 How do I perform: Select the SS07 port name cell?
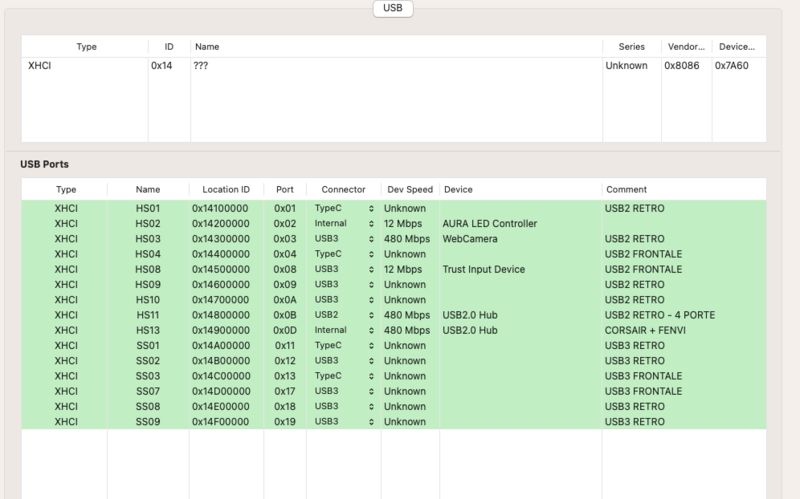[148, 391]
